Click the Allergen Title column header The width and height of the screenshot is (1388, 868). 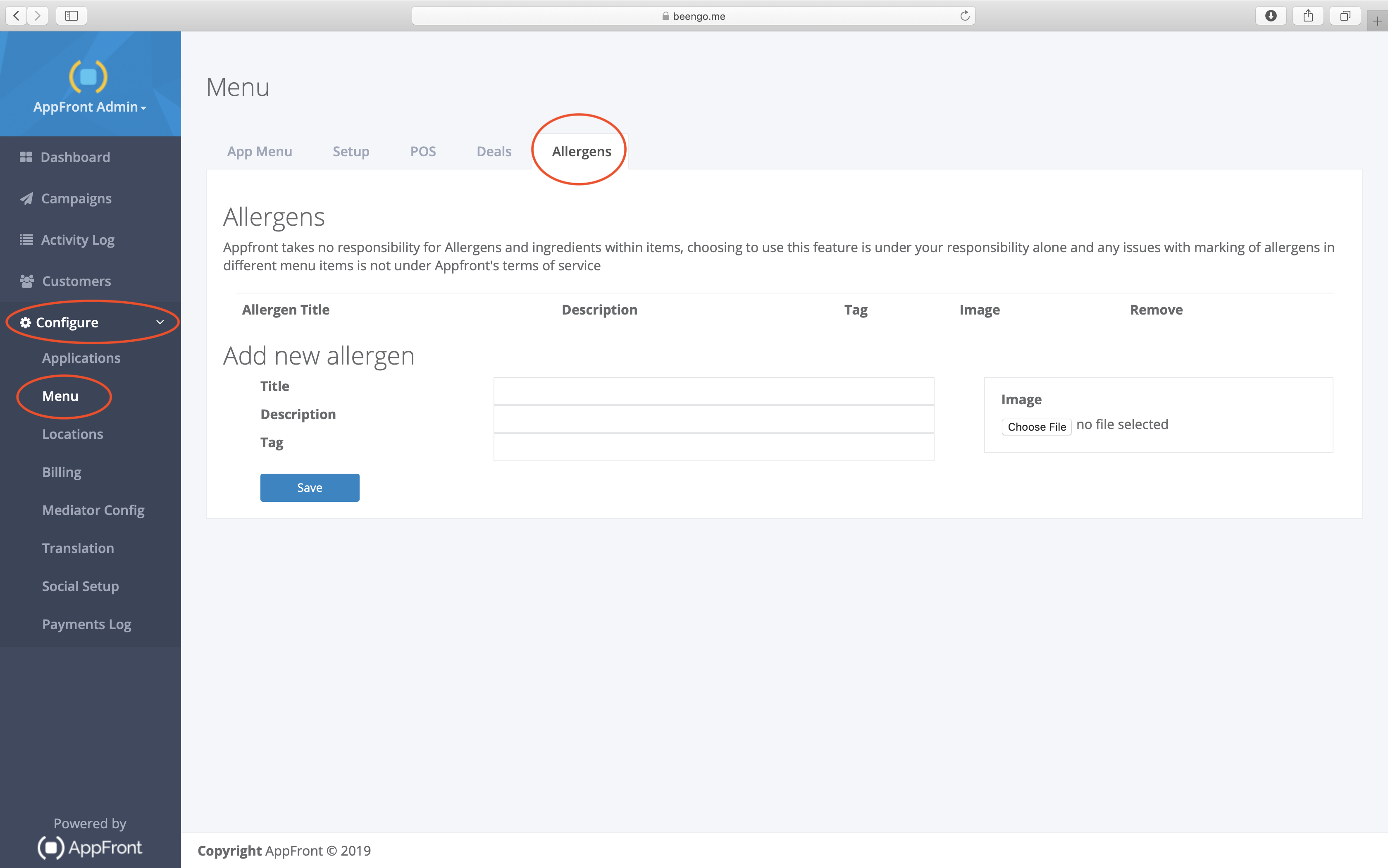(x=285, y=310)
